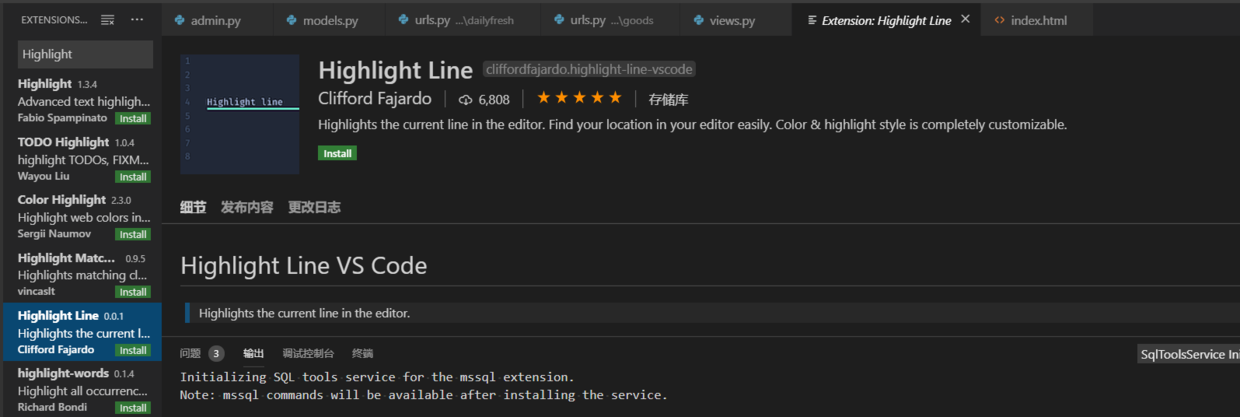Switch to the views.py tab
The width and height of the screenshot is (1240, 417).
tap(733, 20)
